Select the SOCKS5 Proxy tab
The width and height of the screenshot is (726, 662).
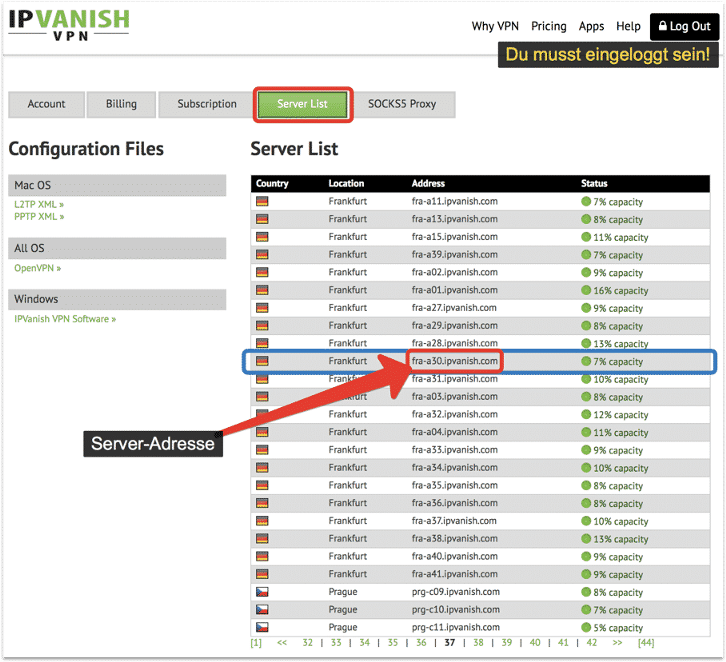pyautogui.click(x=403, y=104)
